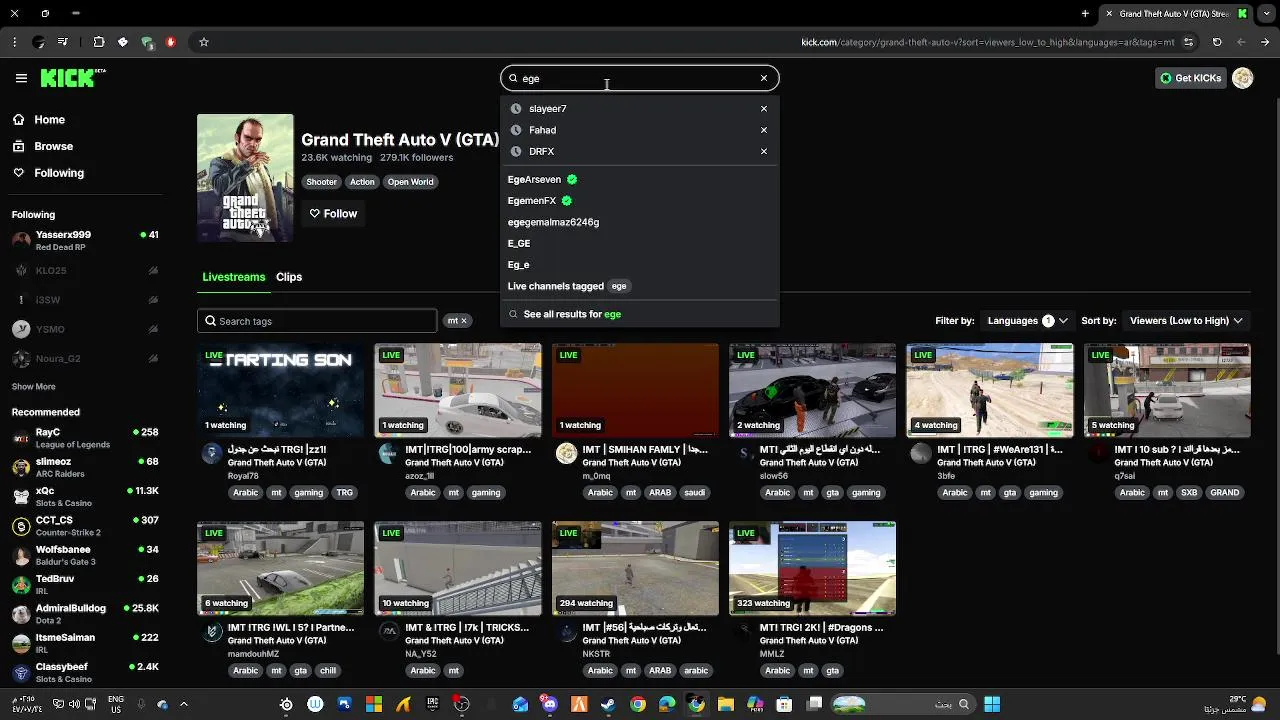Open Discord from the taskbar
The height and width of the screenshot is (720, 1280).
pos(549,704)
